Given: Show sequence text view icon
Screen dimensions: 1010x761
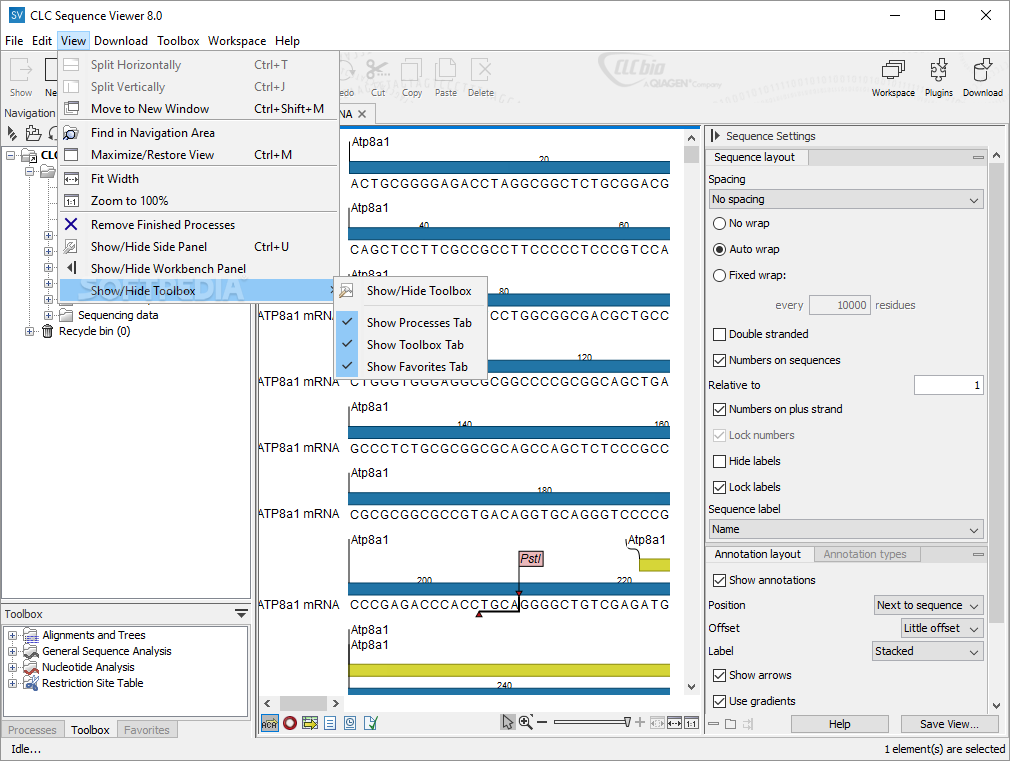Looking at the screenshot, I should click(x=330, y=723).
